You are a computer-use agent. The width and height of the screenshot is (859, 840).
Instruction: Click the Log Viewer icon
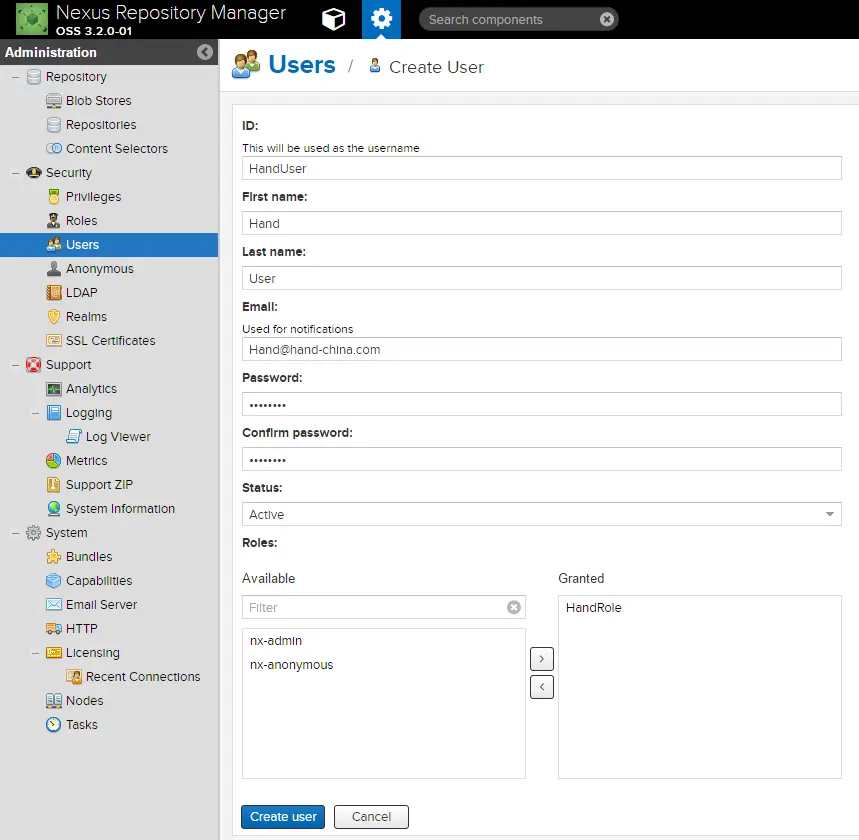click(x=73, y=437)
